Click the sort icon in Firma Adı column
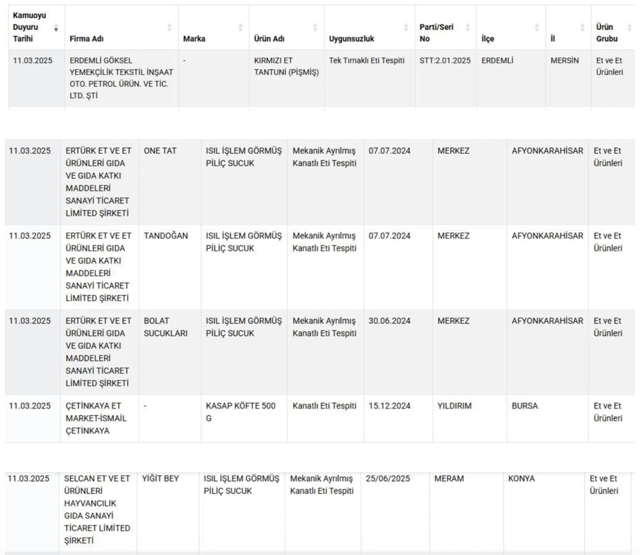The height and width of the screenshot is (555, 640). point(169,27)
